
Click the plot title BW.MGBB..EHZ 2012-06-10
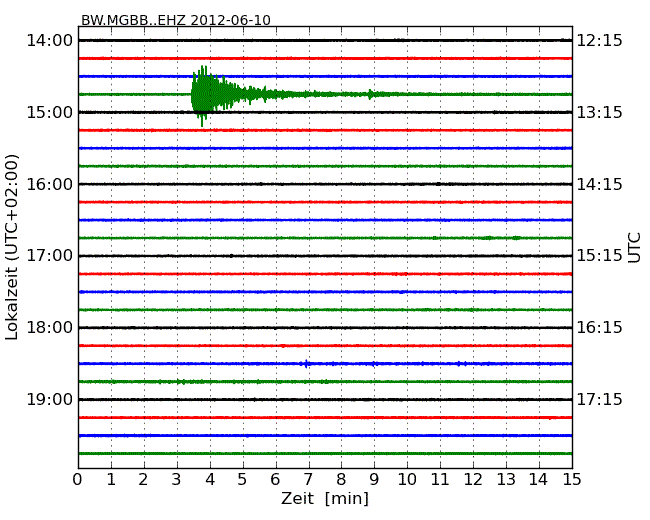click(176, 20)
